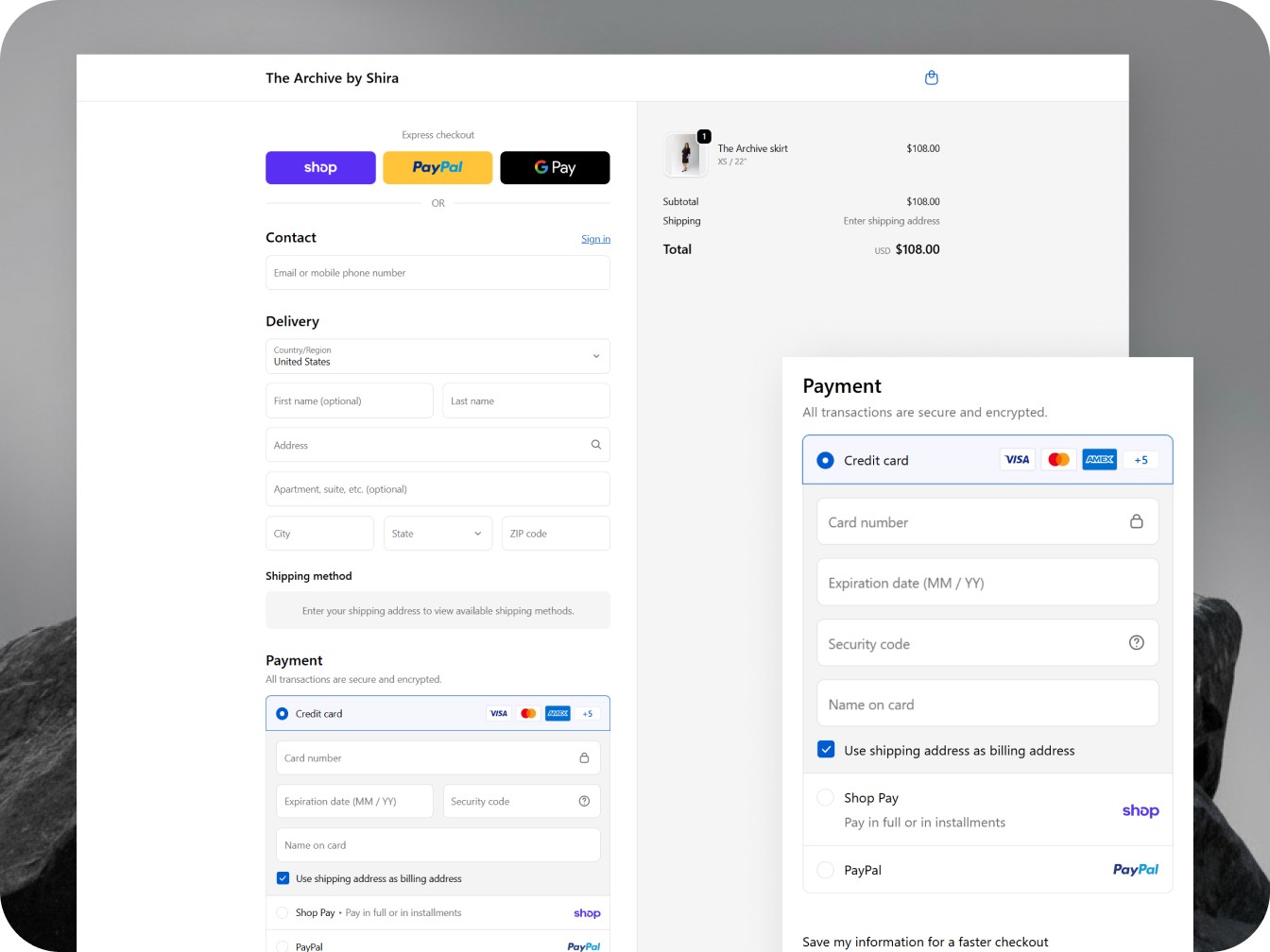
Task: Click the shipping methods placeholder message
Action: [438, 611]
